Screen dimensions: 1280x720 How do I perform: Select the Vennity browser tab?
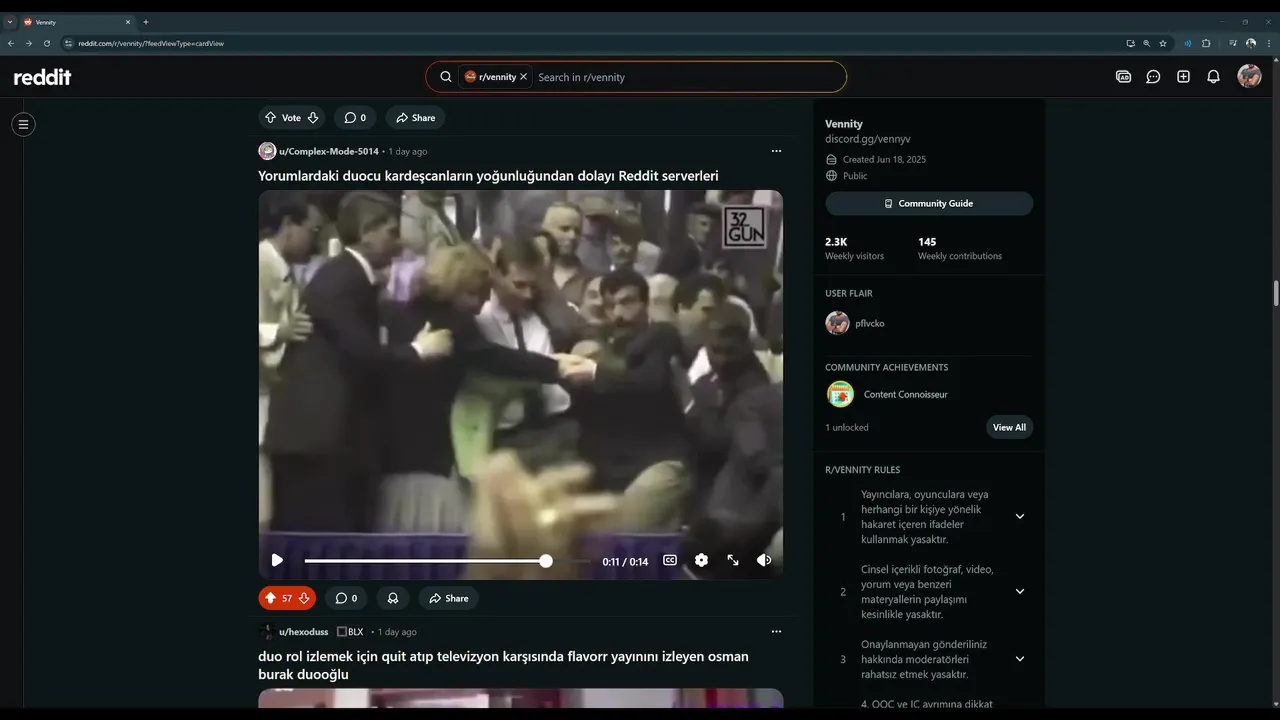point(75,21)
